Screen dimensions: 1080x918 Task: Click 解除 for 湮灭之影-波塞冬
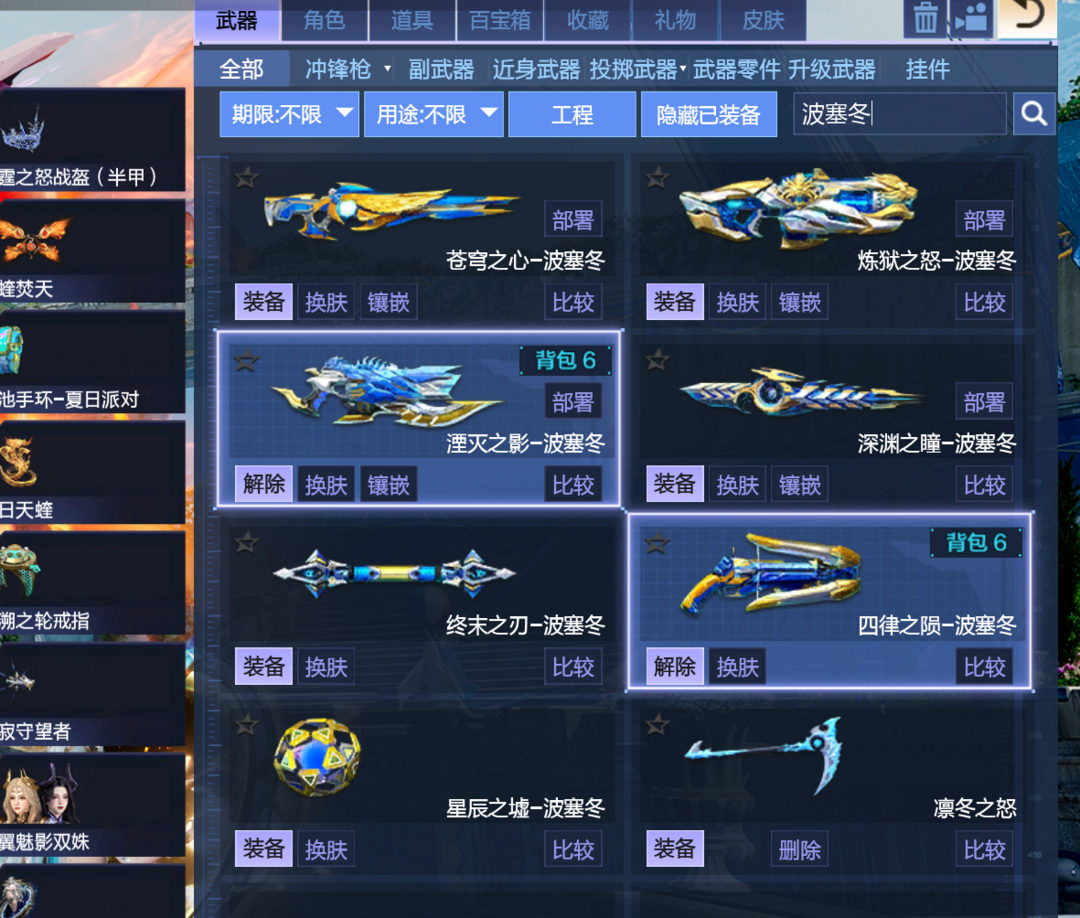(x=264, y=484)
